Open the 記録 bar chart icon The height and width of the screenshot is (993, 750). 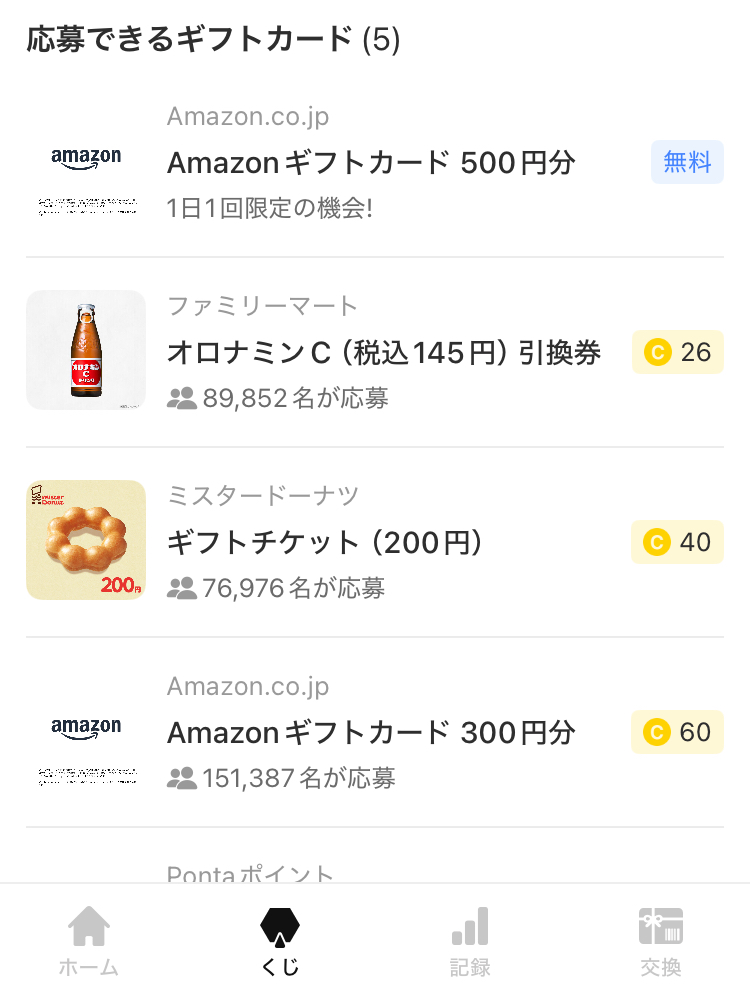point(470,927)
